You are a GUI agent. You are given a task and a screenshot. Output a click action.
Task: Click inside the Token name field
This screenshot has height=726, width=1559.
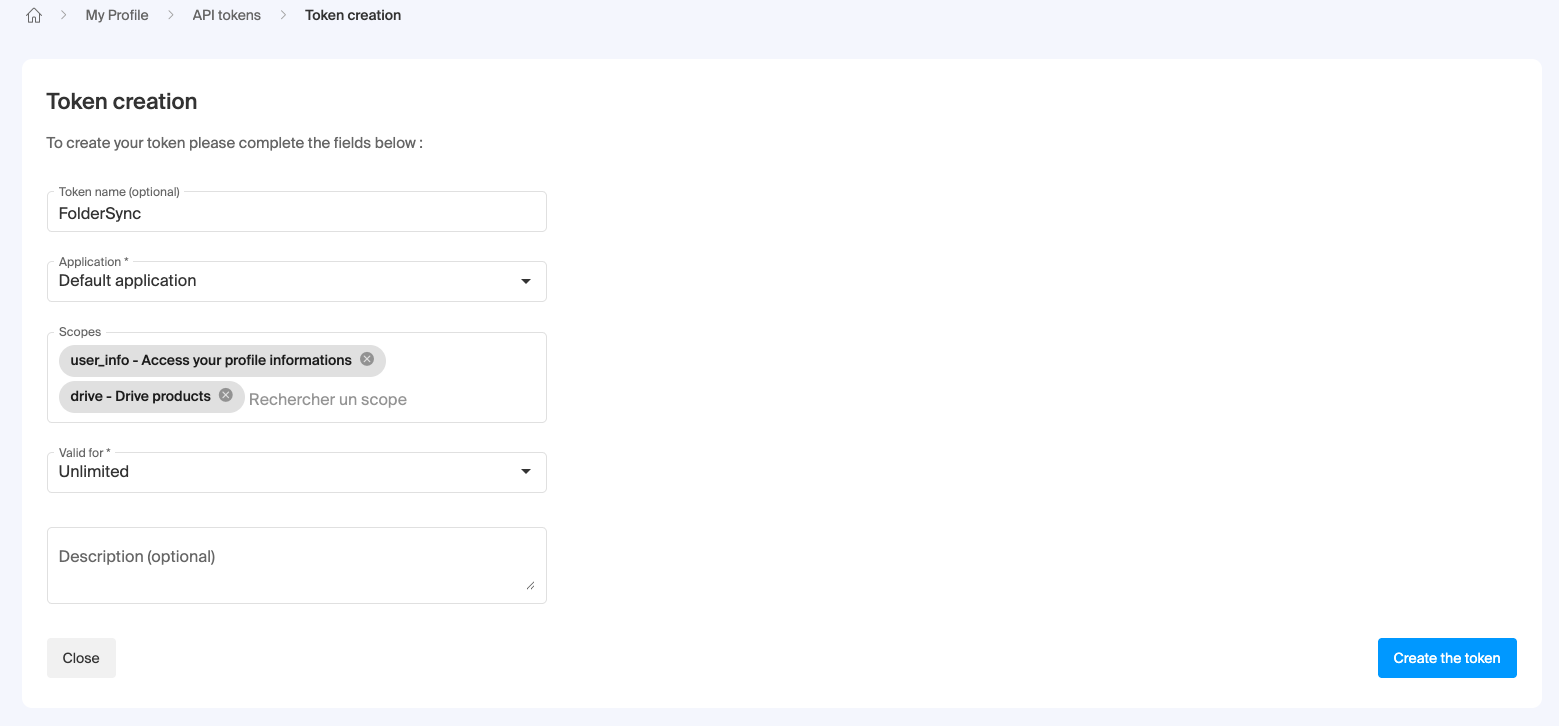pyautogui.click(x=296, y=213)
